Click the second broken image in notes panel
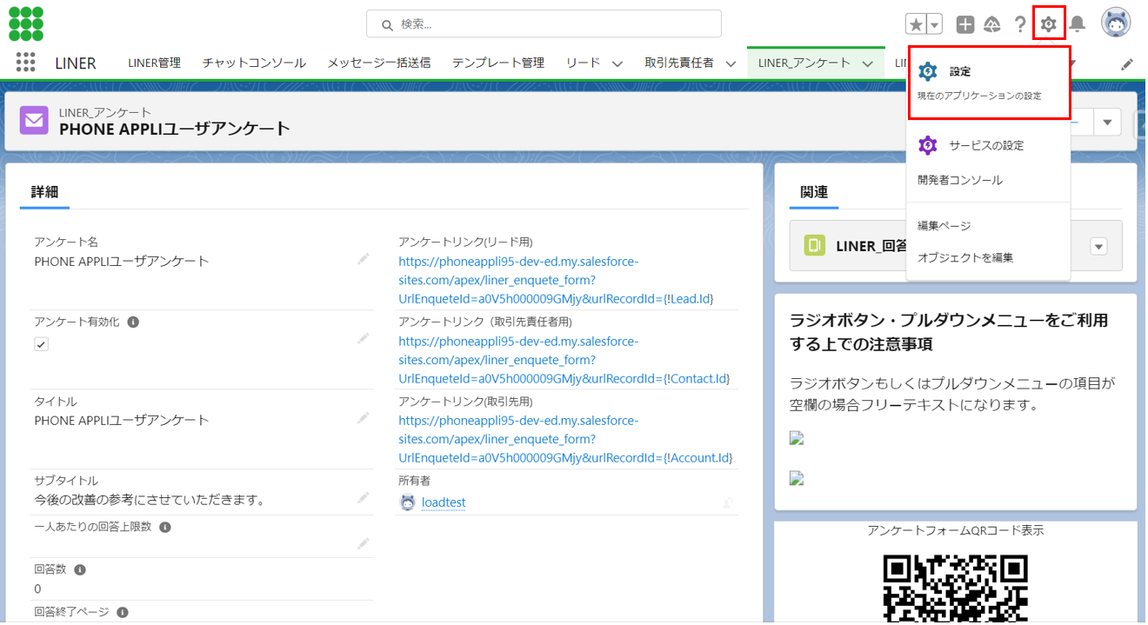1148x625 pixels. coord(797,479)
